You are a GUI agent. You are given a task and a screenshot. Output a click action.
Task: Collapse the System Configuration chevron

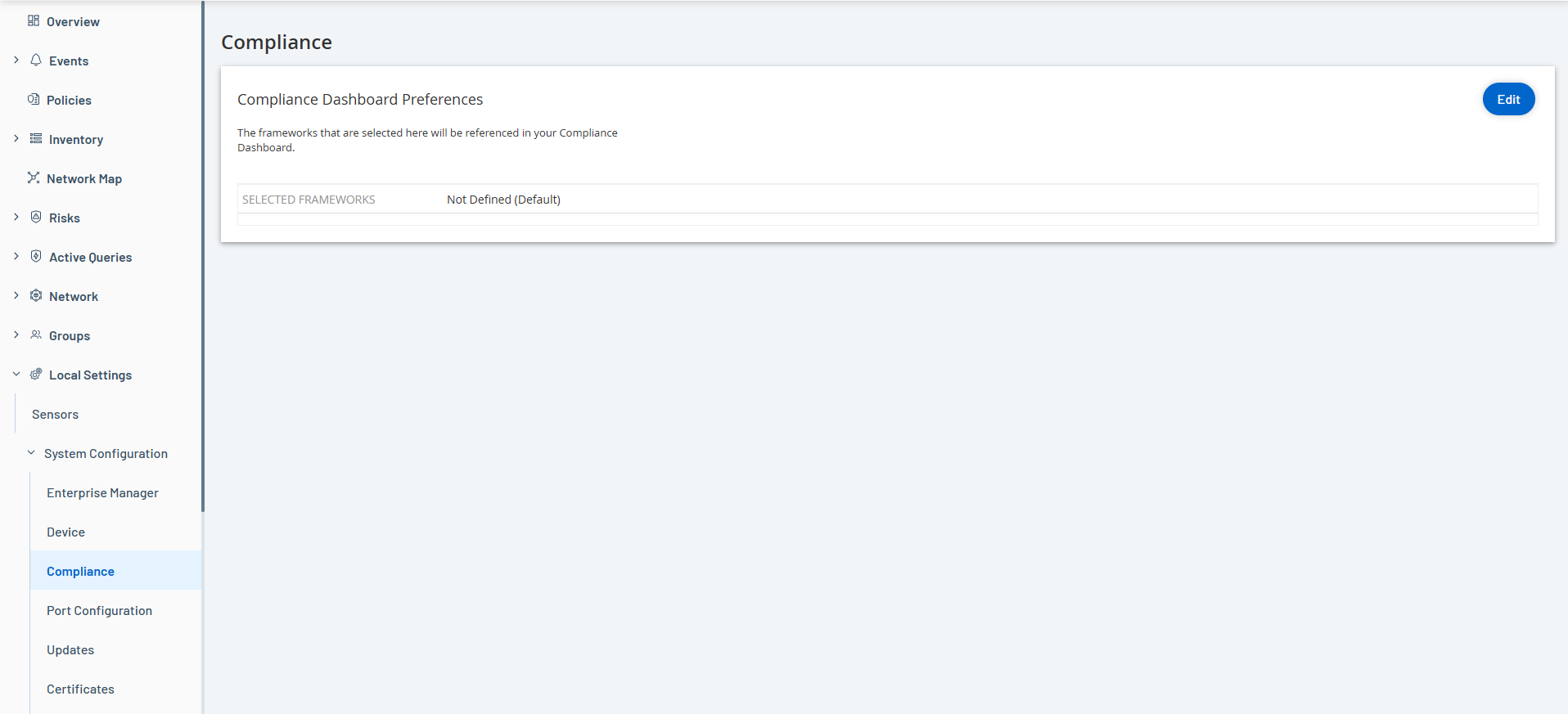coord(31,452)
